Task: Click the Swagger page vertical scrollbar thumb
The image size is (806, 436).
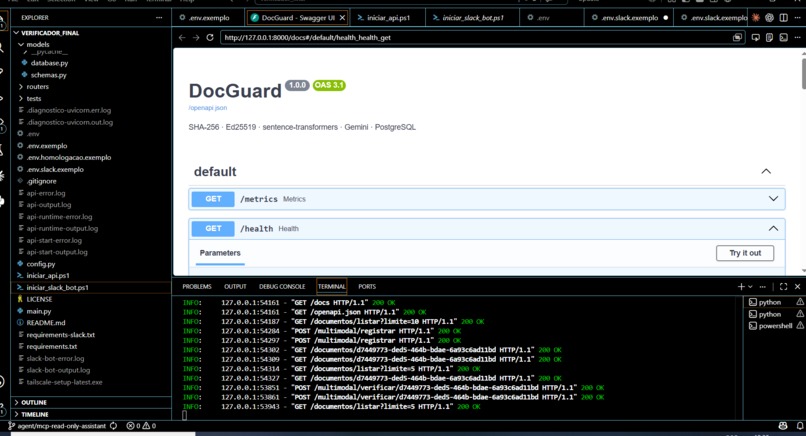Action: [803, 74]
